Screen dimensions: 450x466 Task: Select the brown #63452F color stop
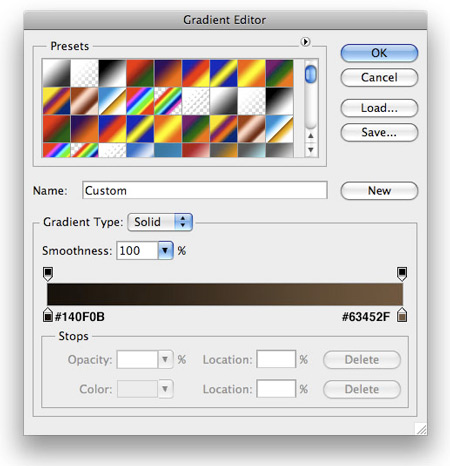pos(402,315)
